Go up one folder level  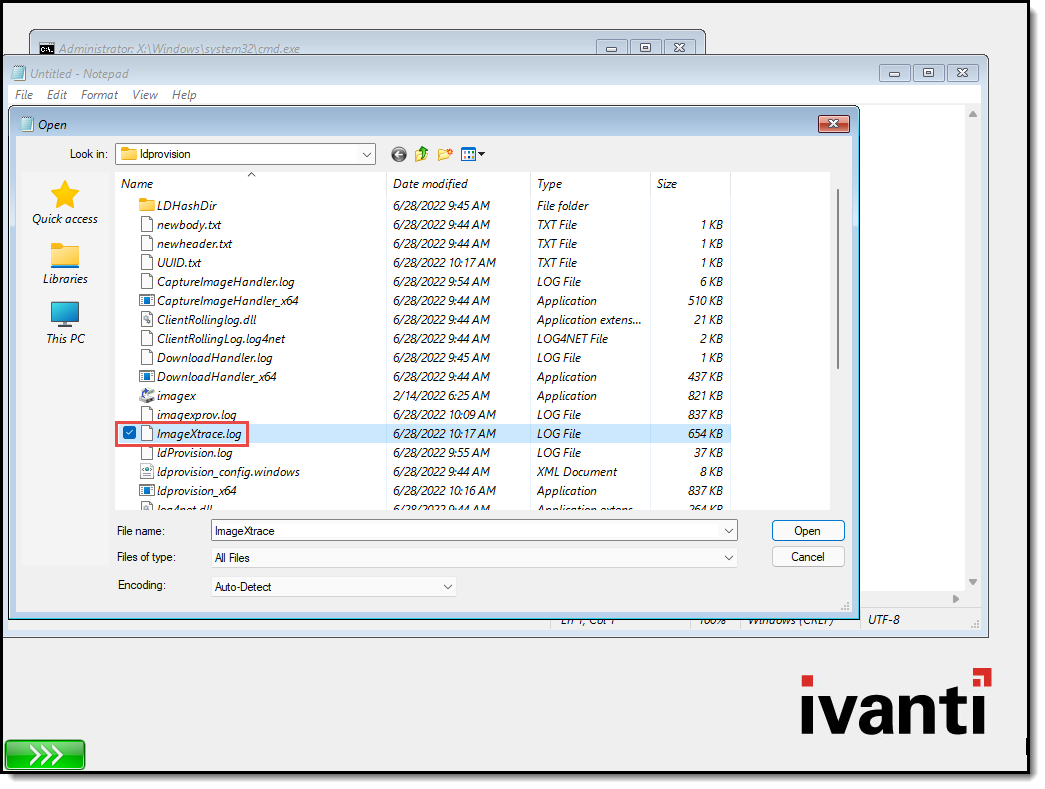[421, 154]
